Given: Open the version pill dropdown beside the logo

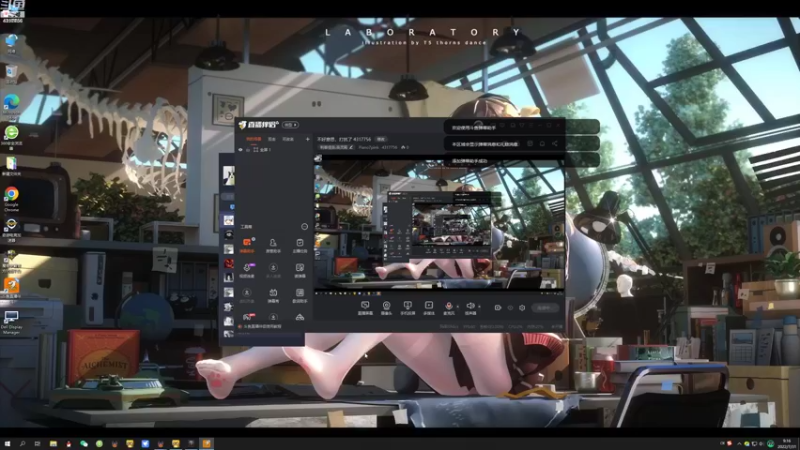Looking at the screenshot, I should 290,124.
